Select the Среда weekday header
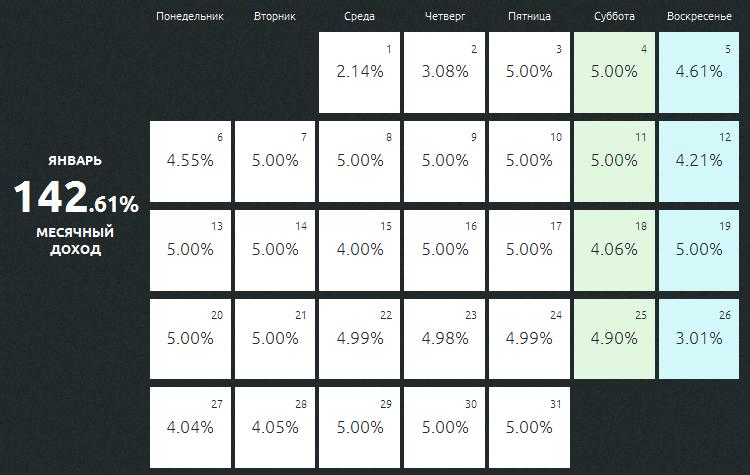The height and width of the screenshot is (475, 750). [x=360, y=16]
